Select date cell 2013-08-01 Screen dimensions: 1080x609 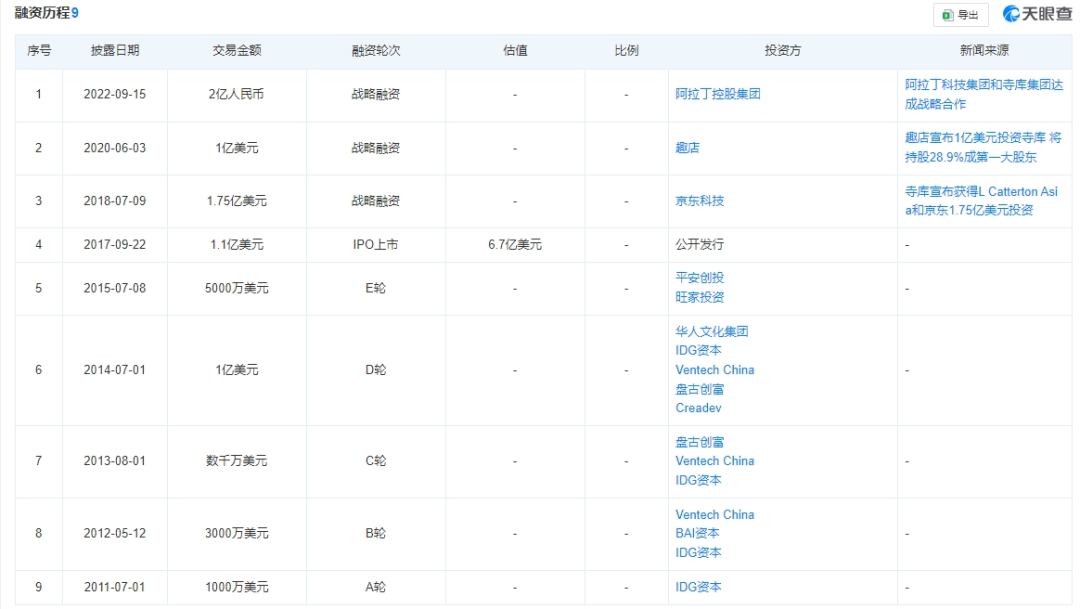(x=115, y=461)
